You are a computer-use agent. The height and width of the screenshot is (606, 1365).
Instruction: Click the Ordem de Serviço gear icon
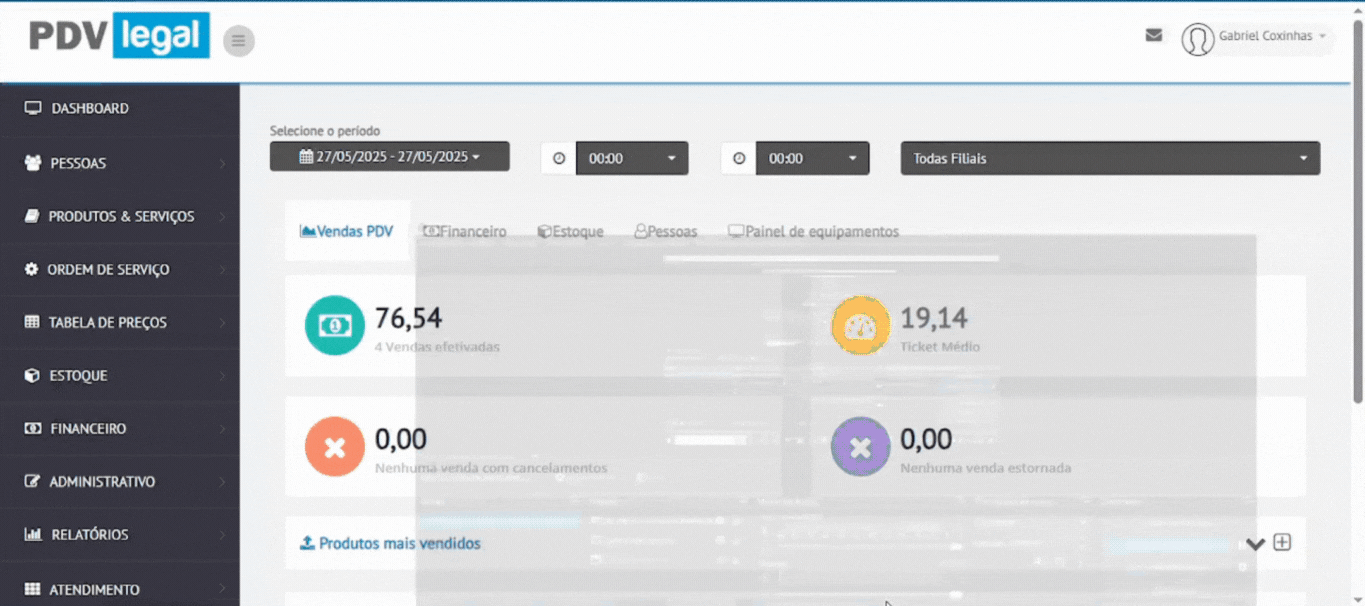point(31,270)
